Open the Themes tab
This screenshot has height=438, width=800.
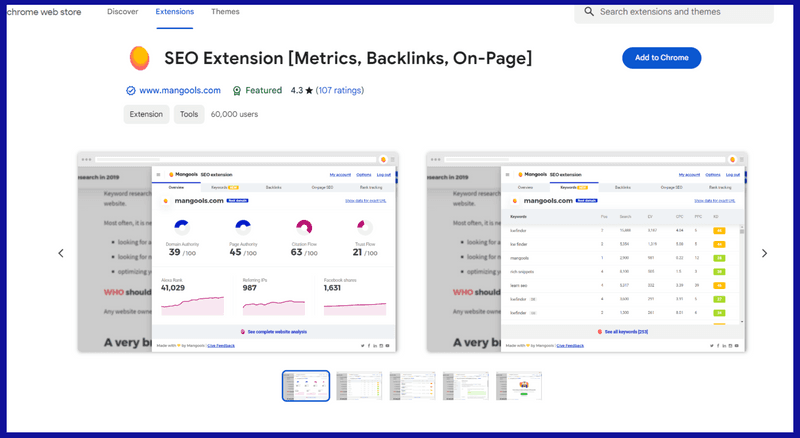[225, 12]
